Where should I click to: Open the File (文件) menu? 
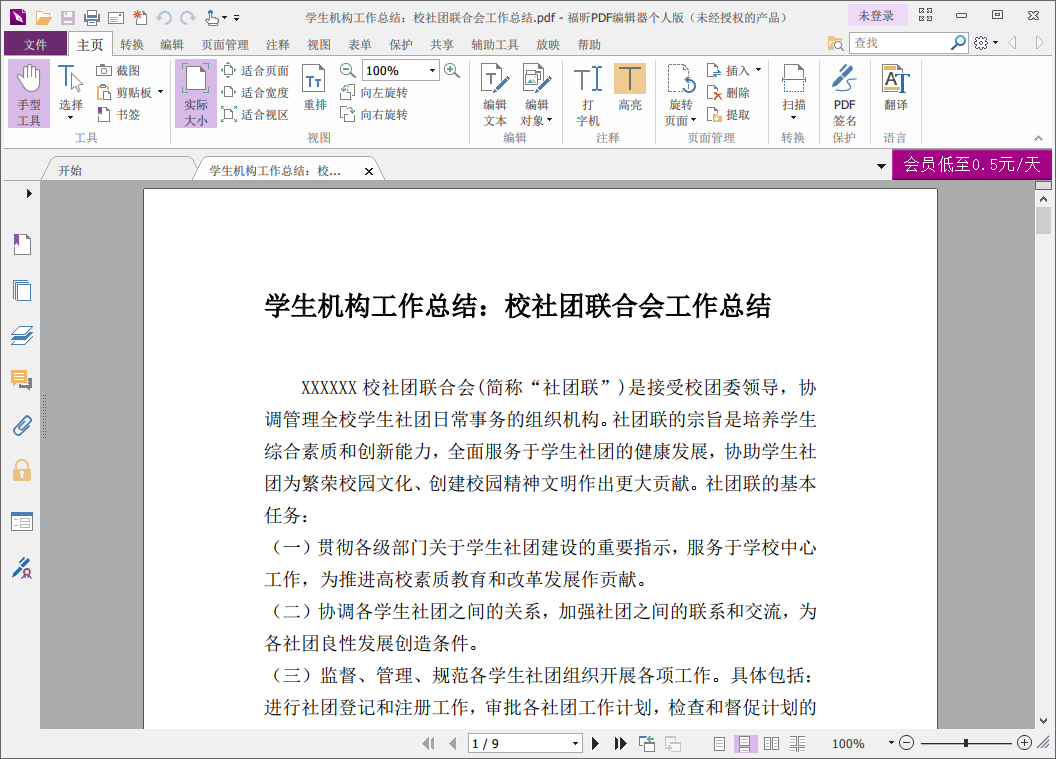click(x=35, y=44)
